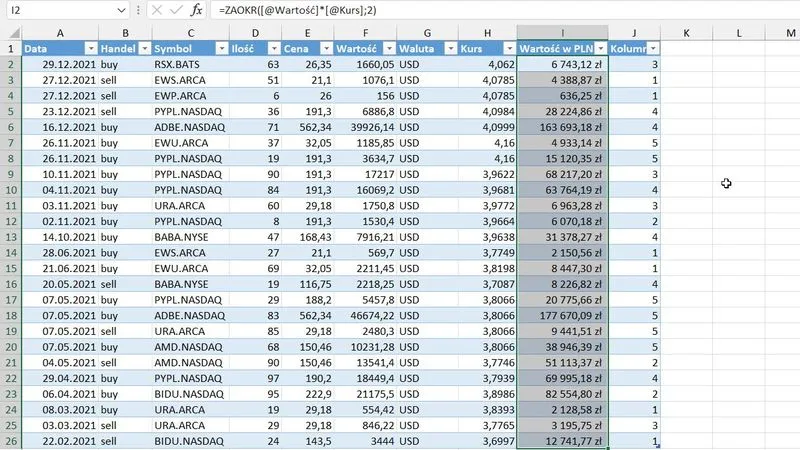The width and height of the screenshot is (800, 450).
Task: Expand the Cena column filter button
Action: (x=325, y=48)
